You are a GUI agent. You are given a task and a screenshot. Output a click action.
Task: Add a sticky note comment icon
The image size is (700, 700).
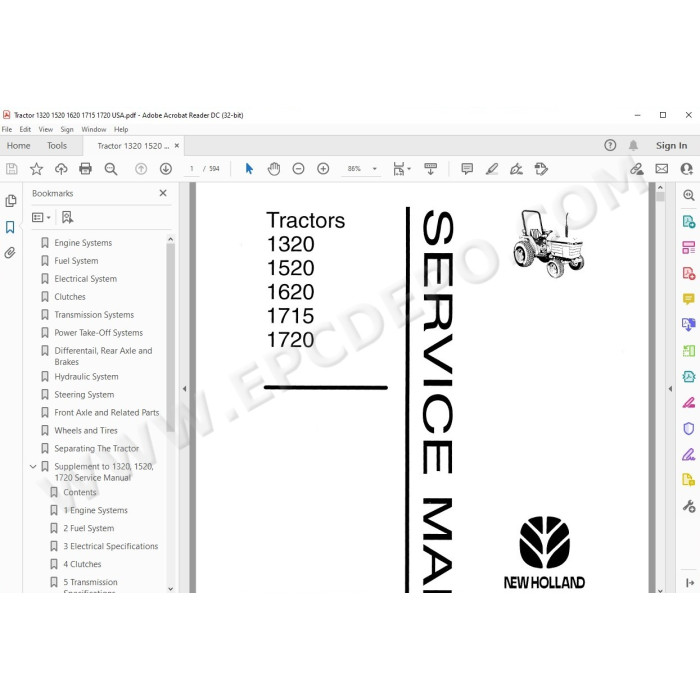(467, 169)
